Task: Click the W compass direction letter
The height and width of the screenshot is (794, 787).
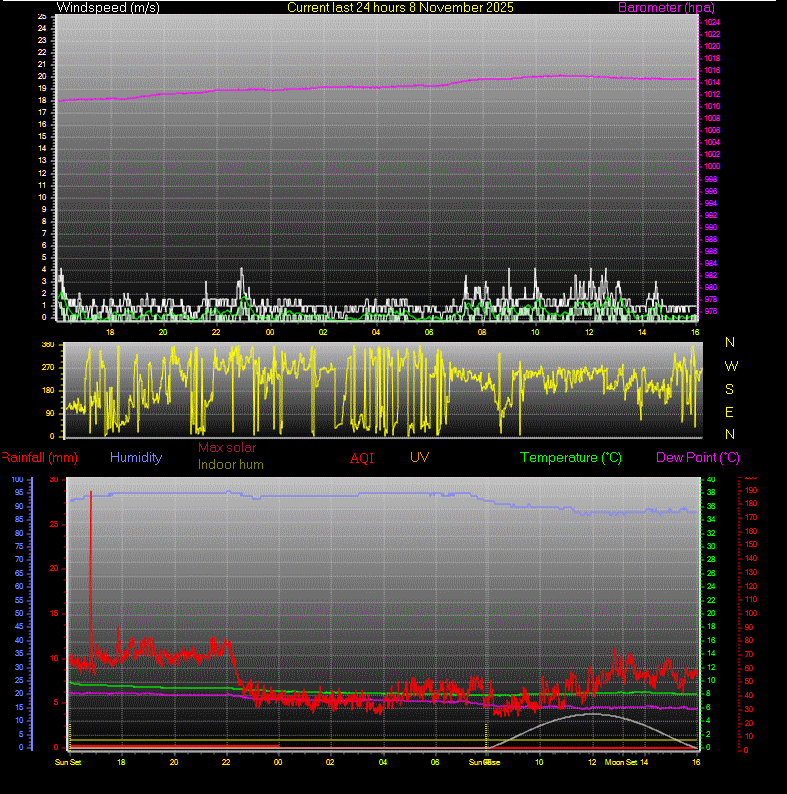Action: (x=730, y=366)
